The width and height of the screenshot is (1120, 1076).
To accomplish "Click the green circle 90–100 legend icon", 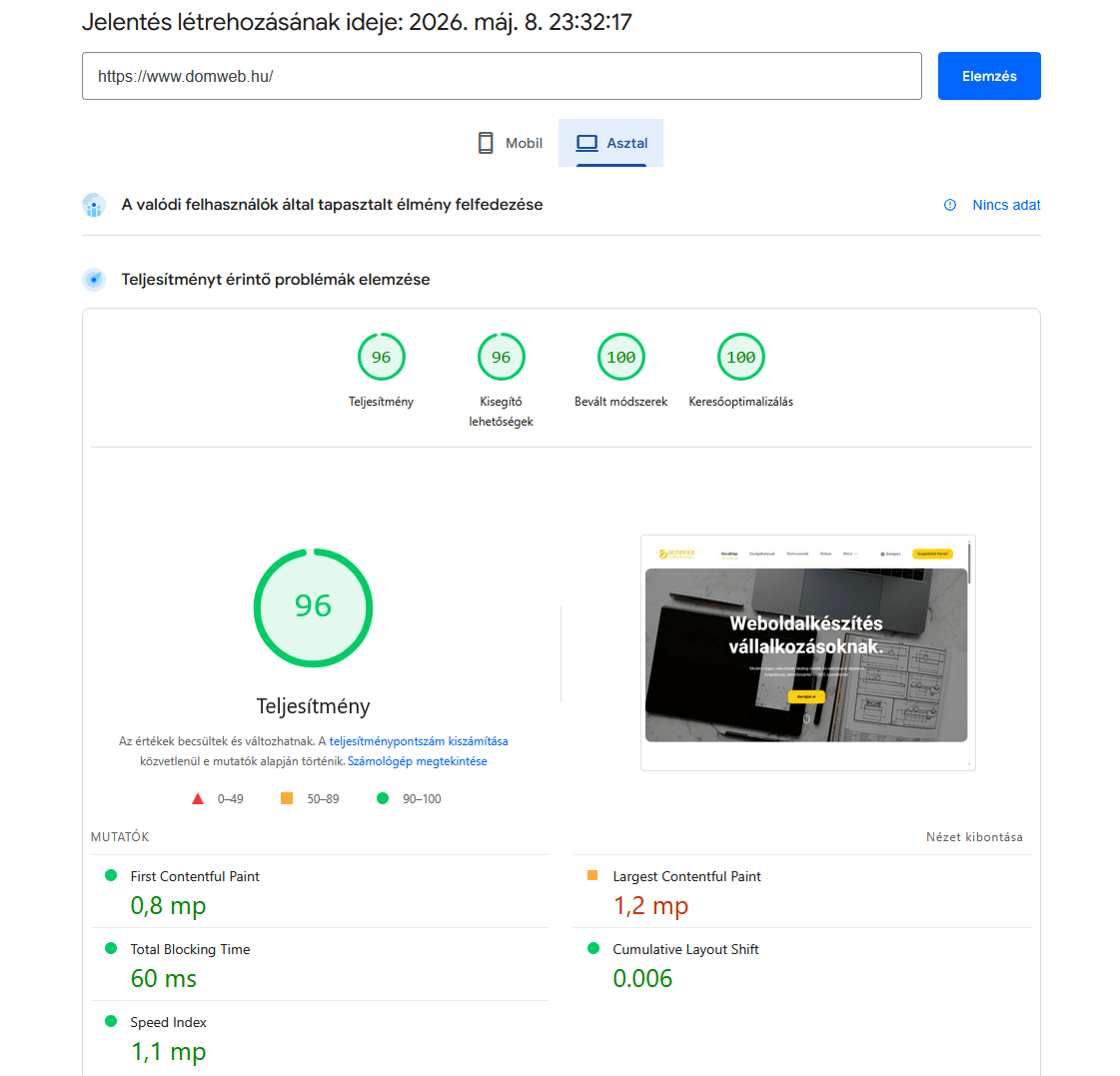I will (383, 798).
